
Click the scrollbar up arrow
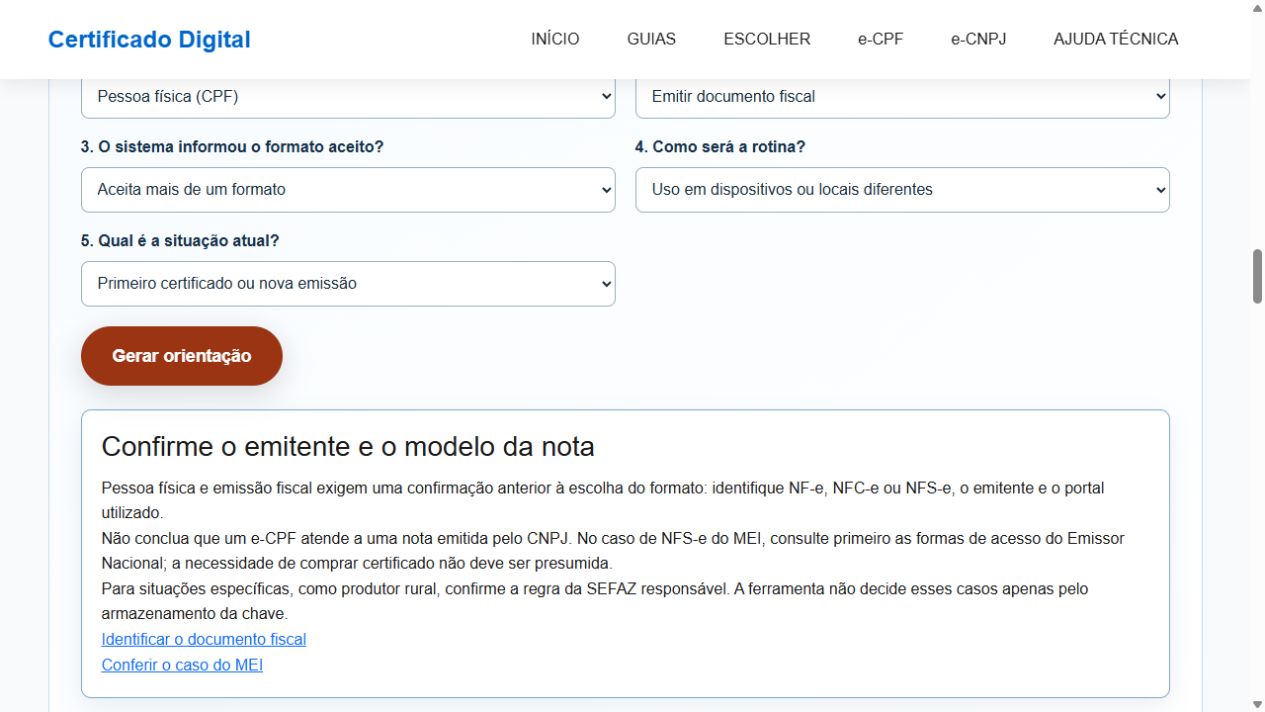(x=1258, y=8)
